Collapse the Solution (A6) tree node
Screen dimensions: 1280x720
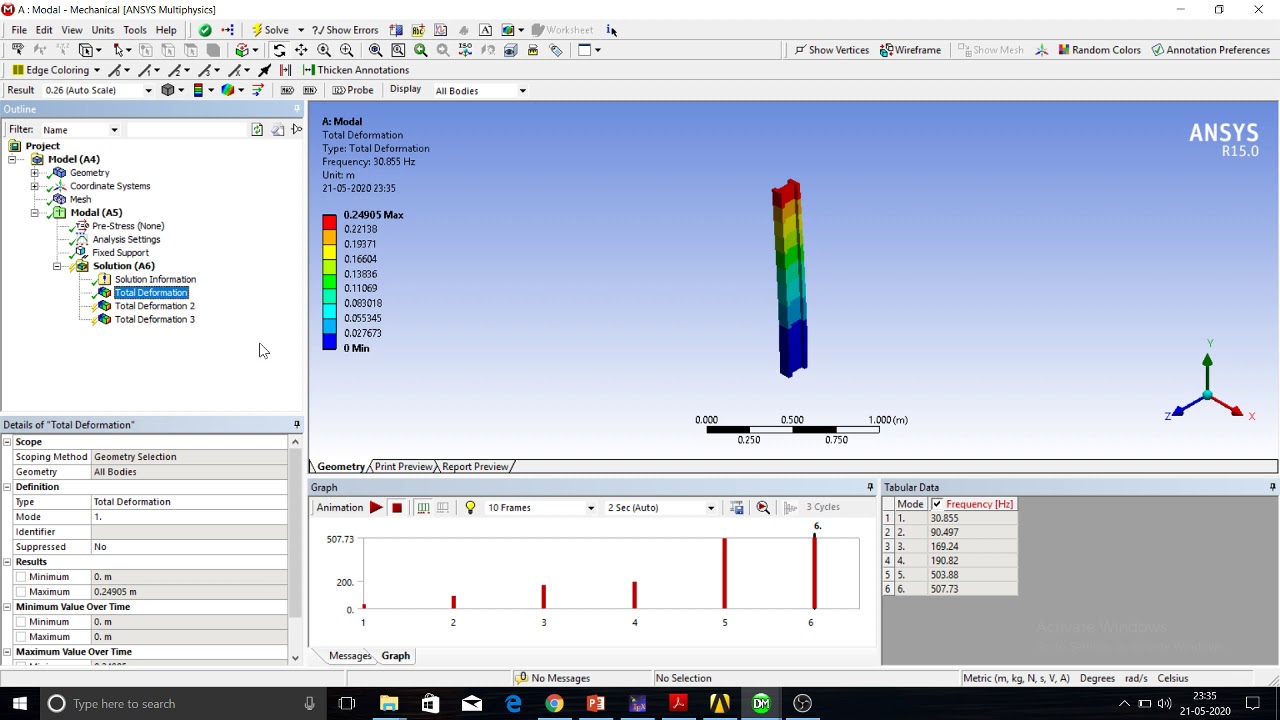tap(57, 266)
